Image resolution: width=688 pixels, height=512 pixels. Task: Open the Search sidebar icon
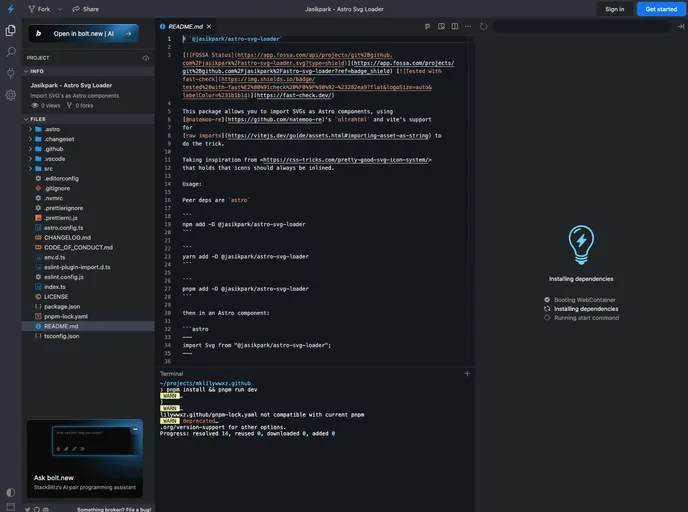click(x=11, y=52)
